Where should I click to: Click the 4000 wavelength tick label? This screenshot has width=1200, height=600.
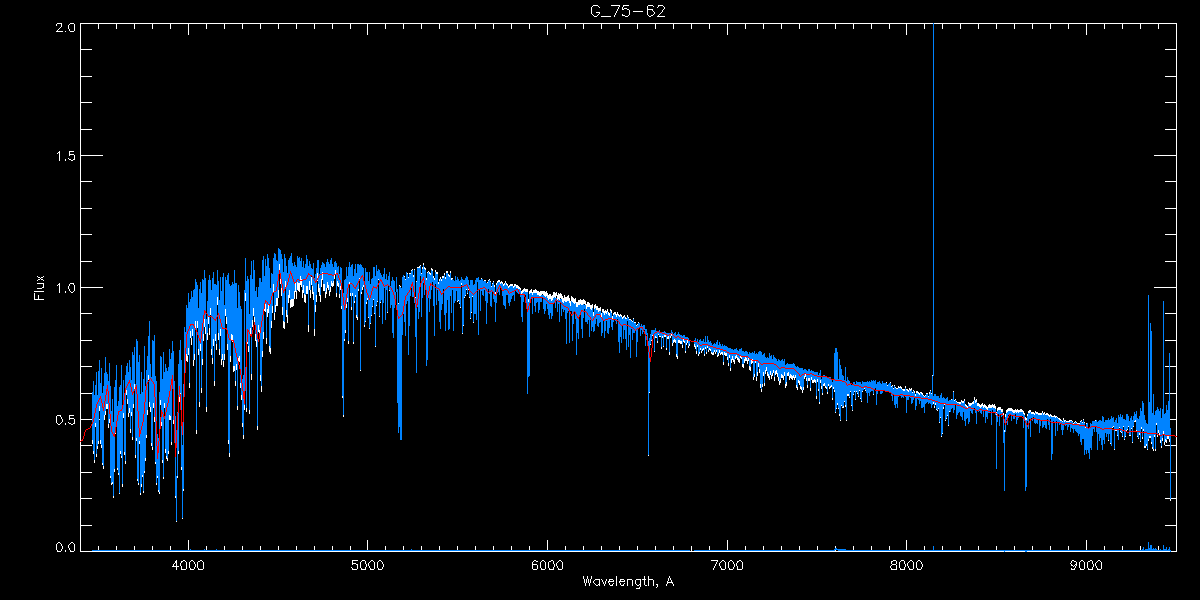click(x=188, y=565)
